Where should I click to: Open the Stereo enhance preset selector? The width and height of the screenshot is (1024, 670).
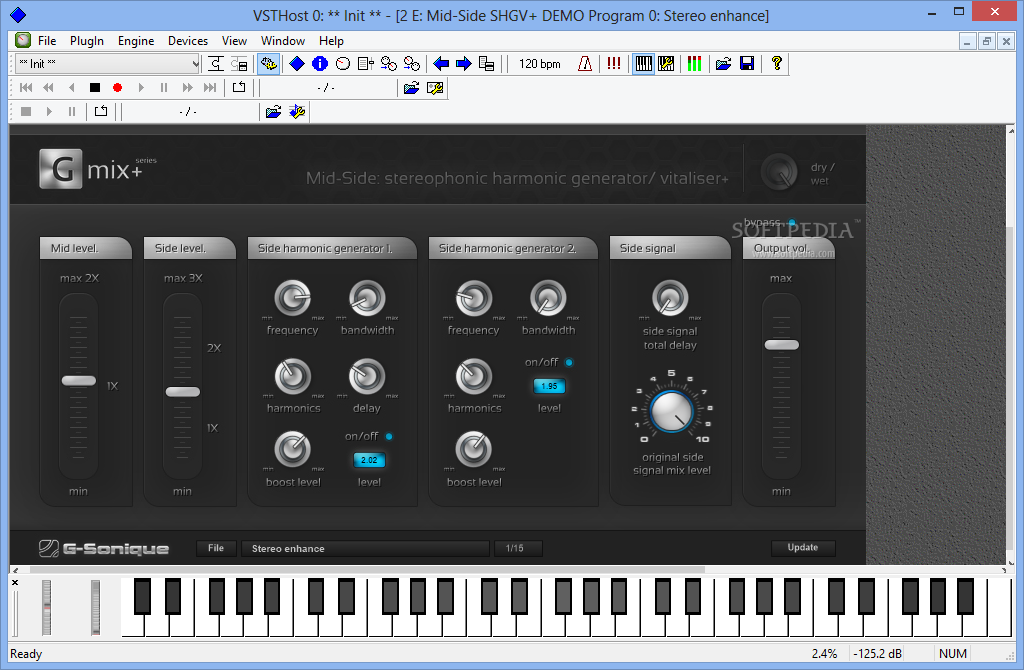[365, 549]
